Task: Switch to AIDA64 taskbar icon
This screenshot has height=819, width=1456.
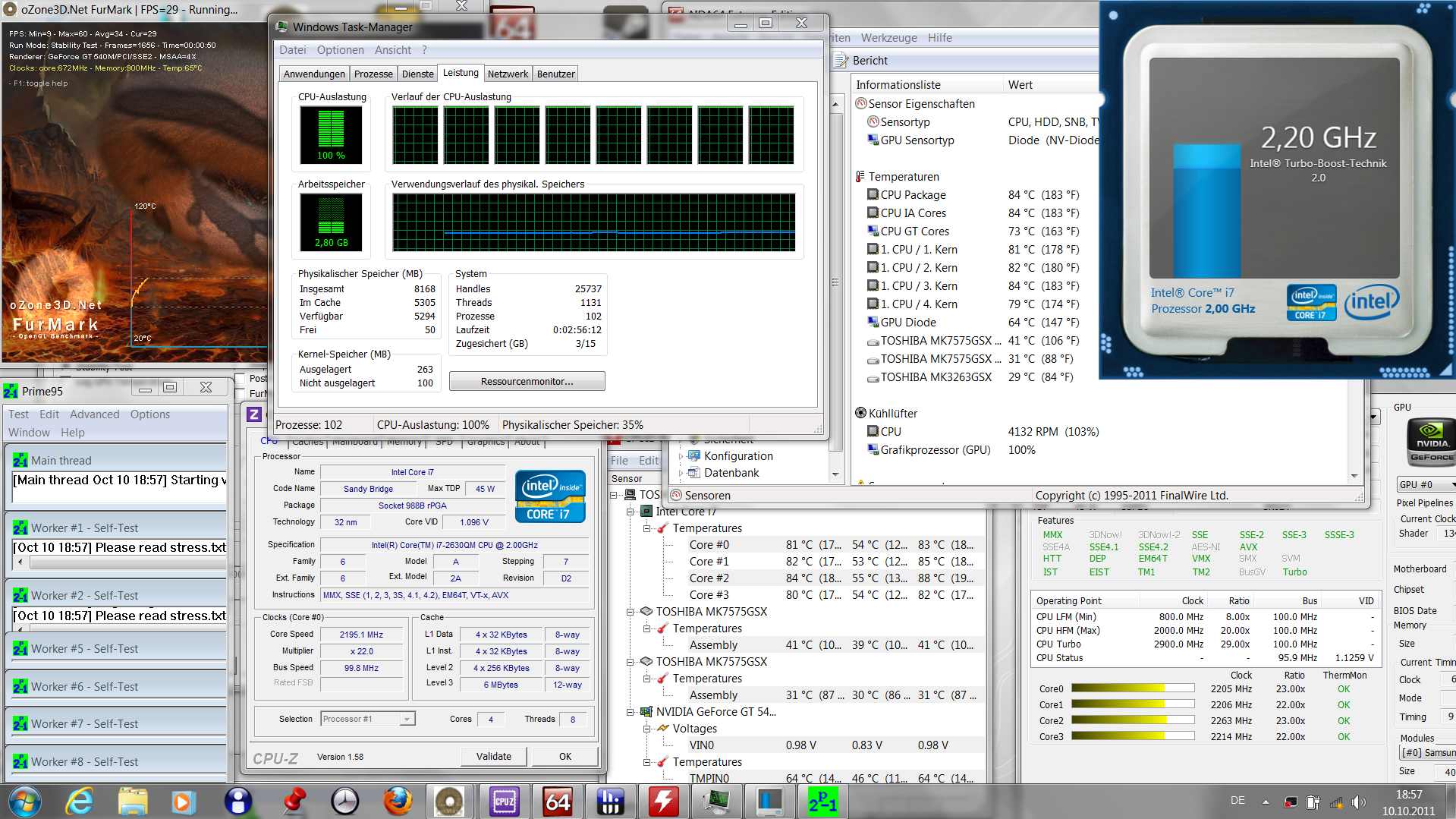Action: pyautogui.click(x=558, y=802)
